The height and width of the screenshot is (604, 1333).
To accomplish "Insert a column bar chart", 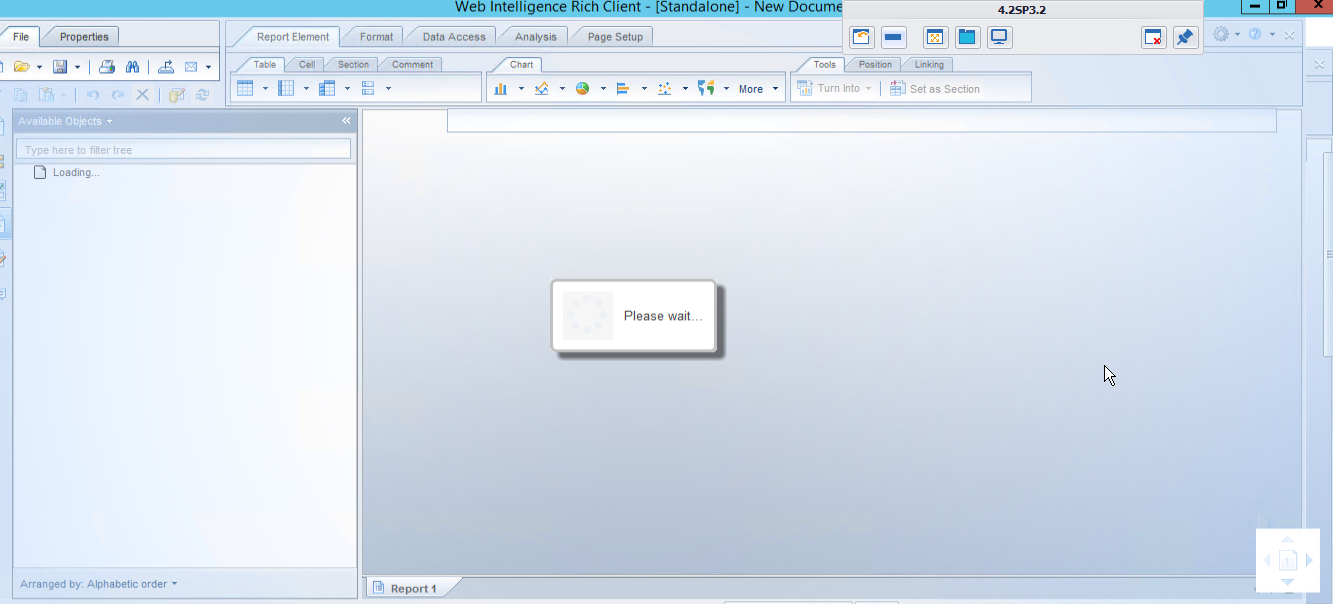I will coord(500,88).
